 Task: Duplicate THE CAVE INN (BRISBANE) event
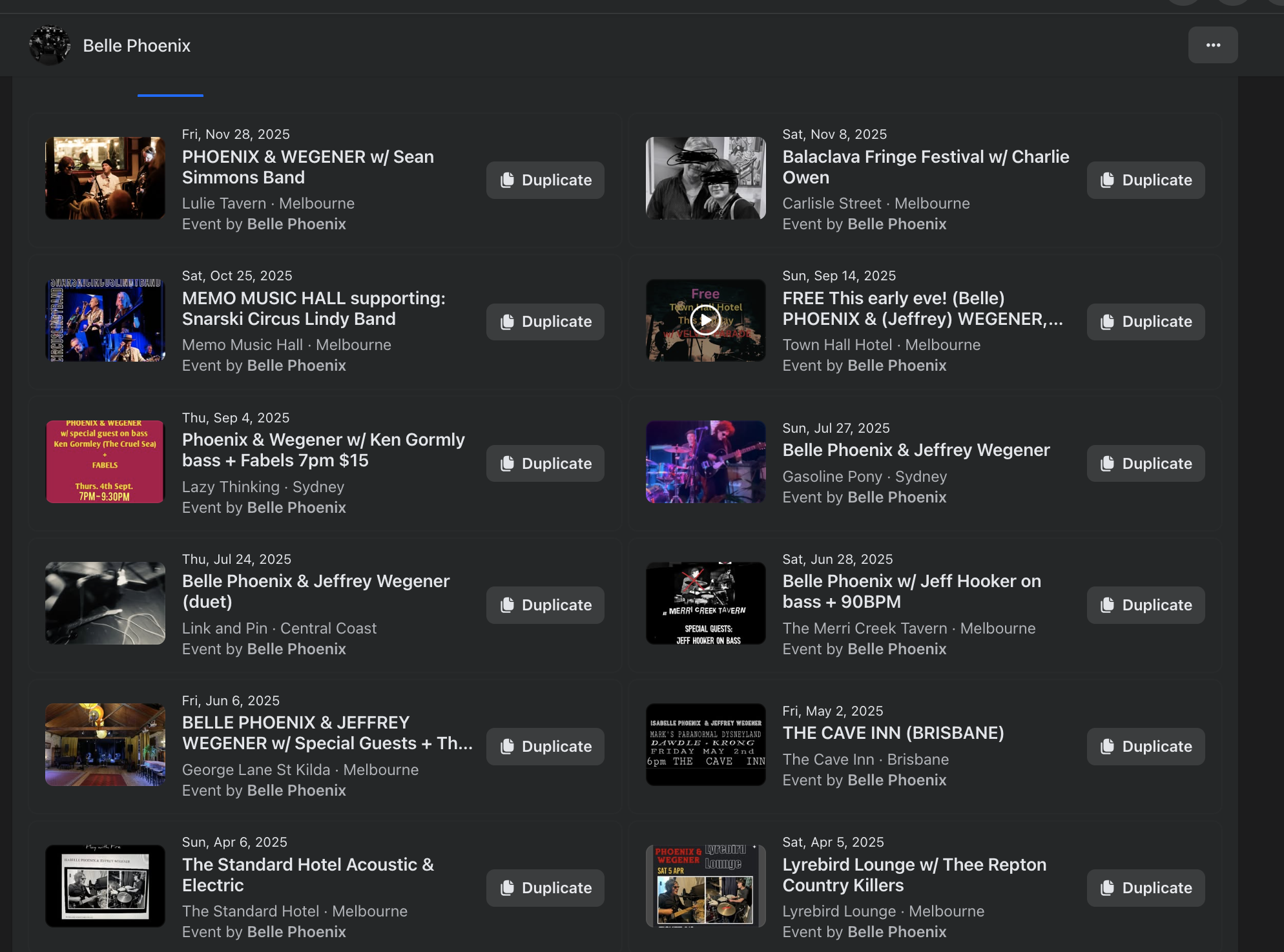point(1145,747)
